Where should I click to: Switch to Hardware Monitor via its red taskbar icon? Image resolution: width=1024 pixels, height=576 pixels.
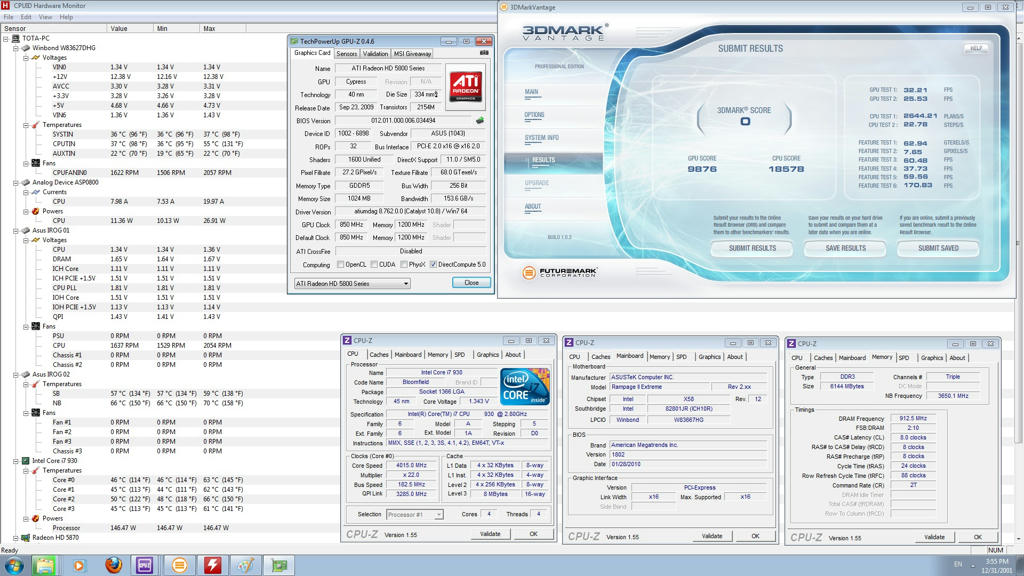point(213,565)
